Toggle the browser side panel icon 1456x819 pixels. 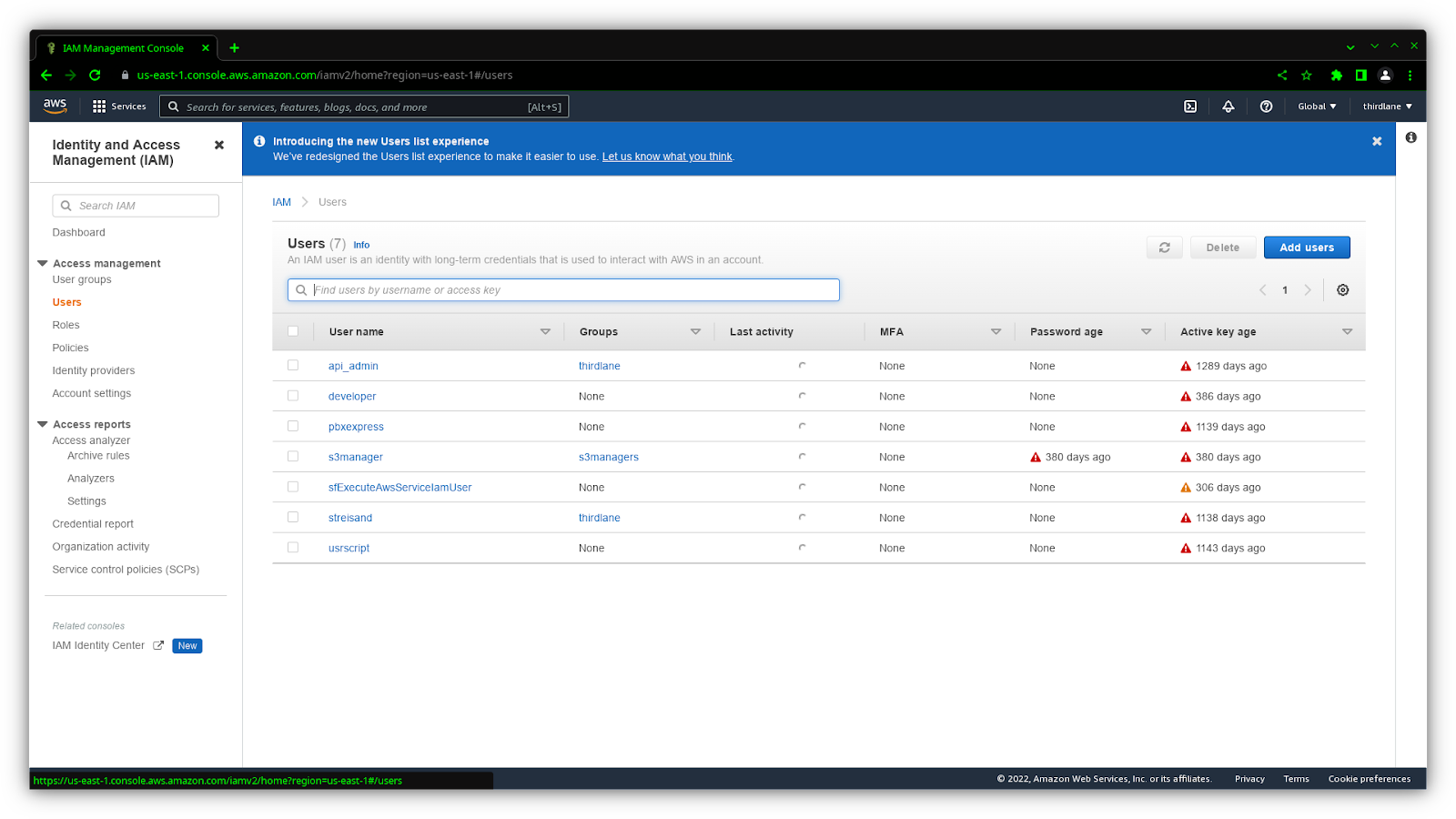1360,76
